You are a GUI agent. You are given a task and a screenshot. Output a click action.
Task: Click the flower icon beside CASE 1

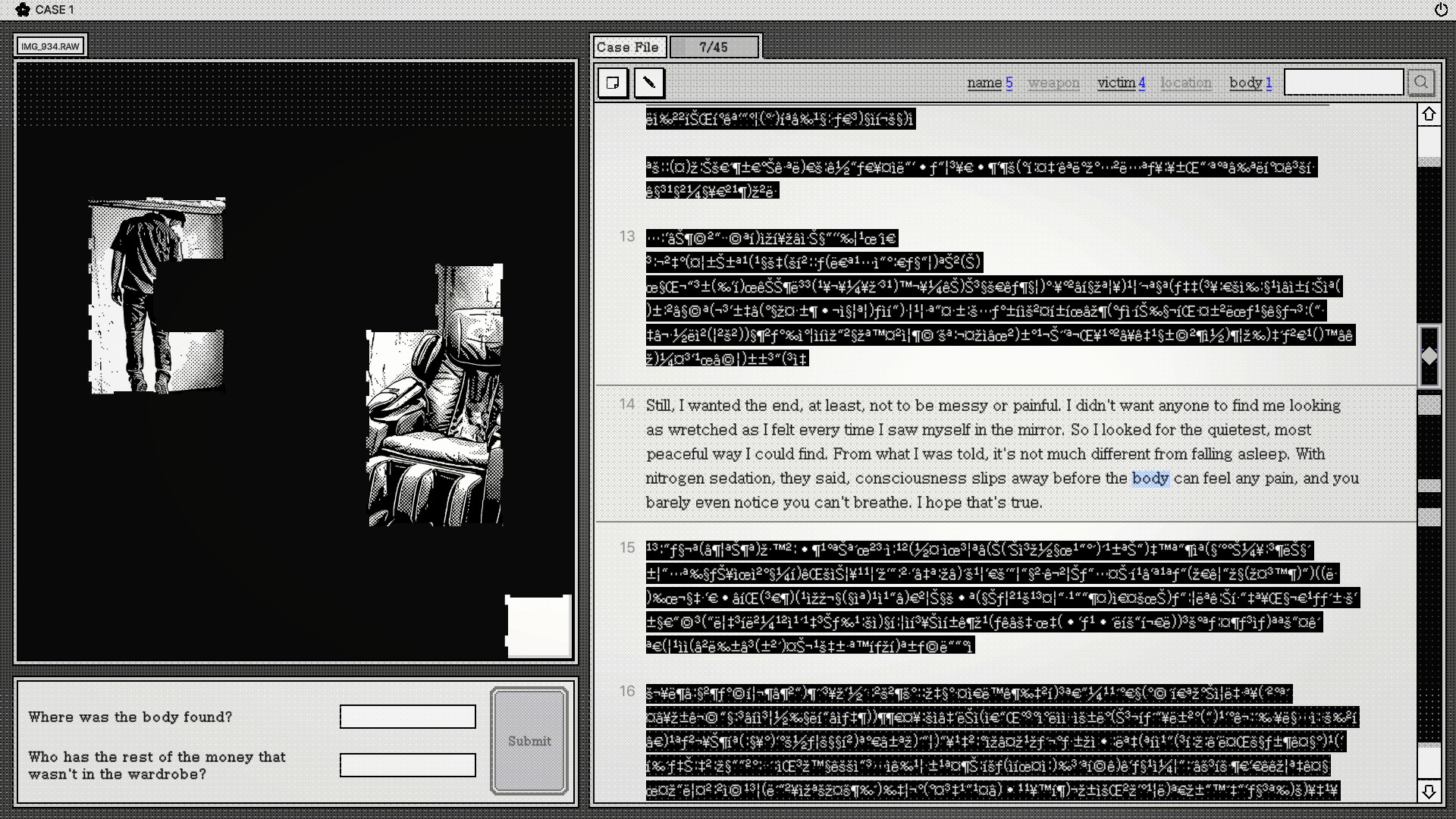click(23, 10)
